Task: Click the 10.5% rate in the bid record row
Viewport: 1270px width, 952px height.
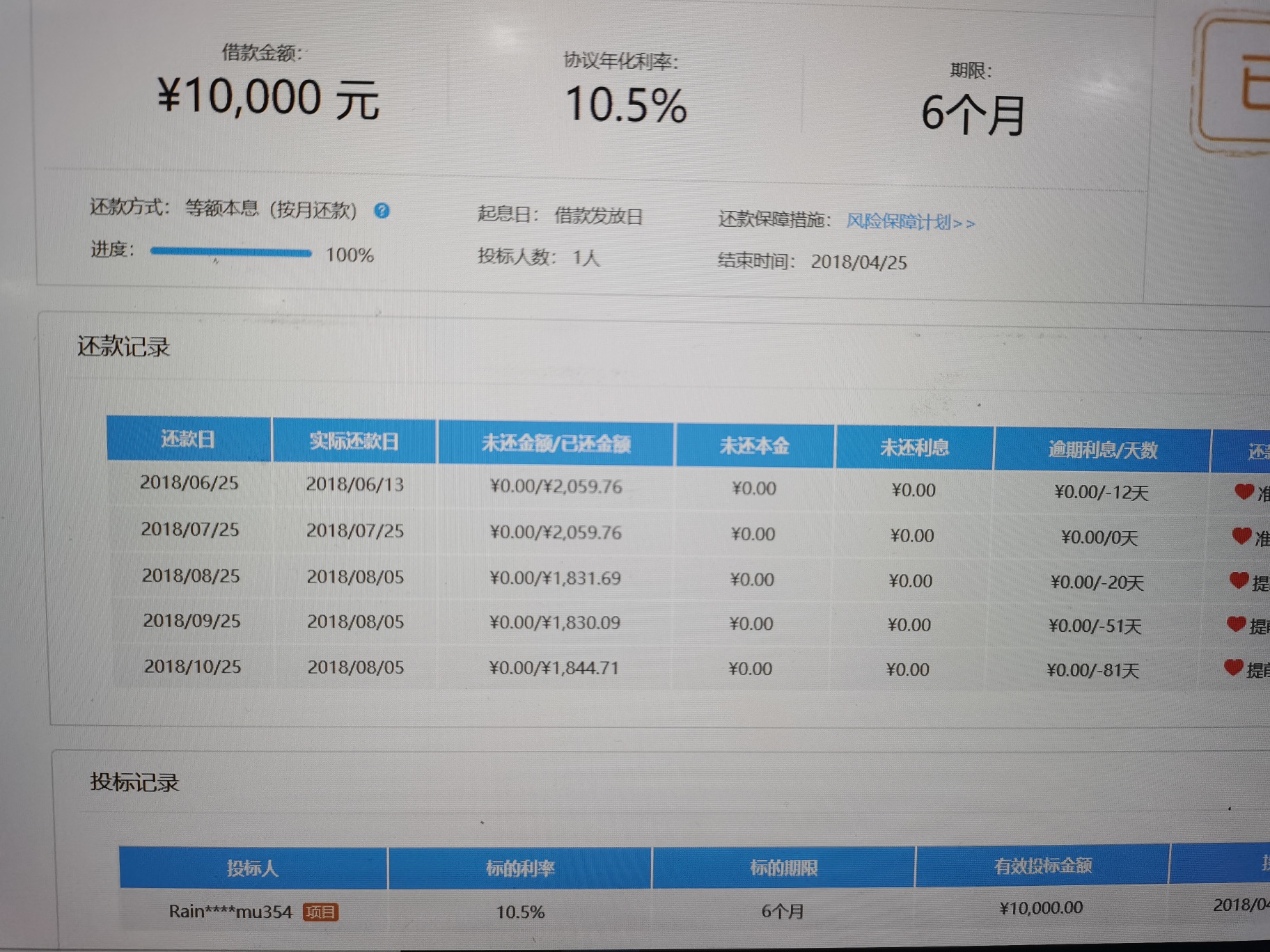Action: click(519, 912)
